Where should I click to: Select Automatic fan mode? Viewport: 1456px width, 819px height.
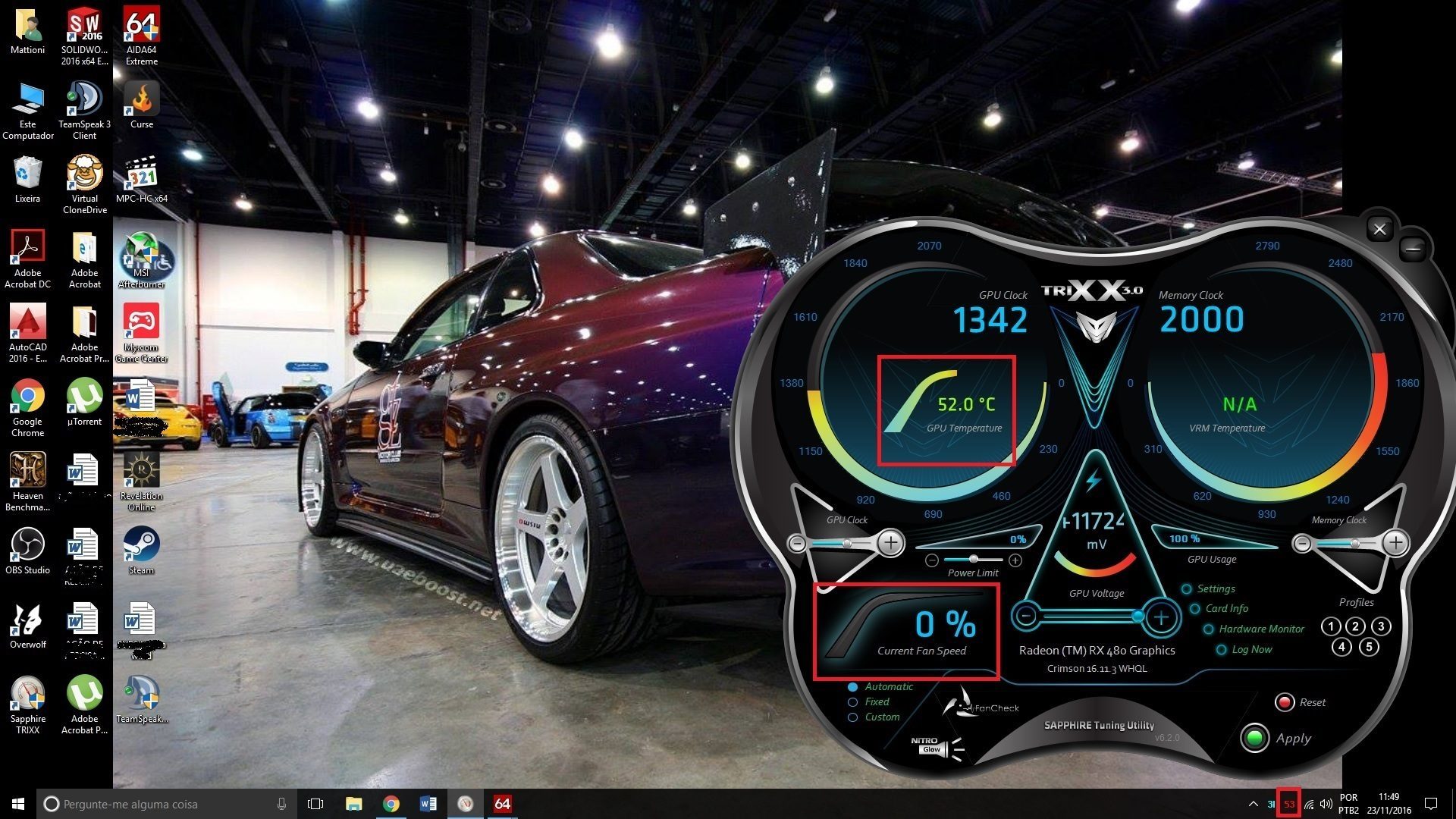(880, 687)
